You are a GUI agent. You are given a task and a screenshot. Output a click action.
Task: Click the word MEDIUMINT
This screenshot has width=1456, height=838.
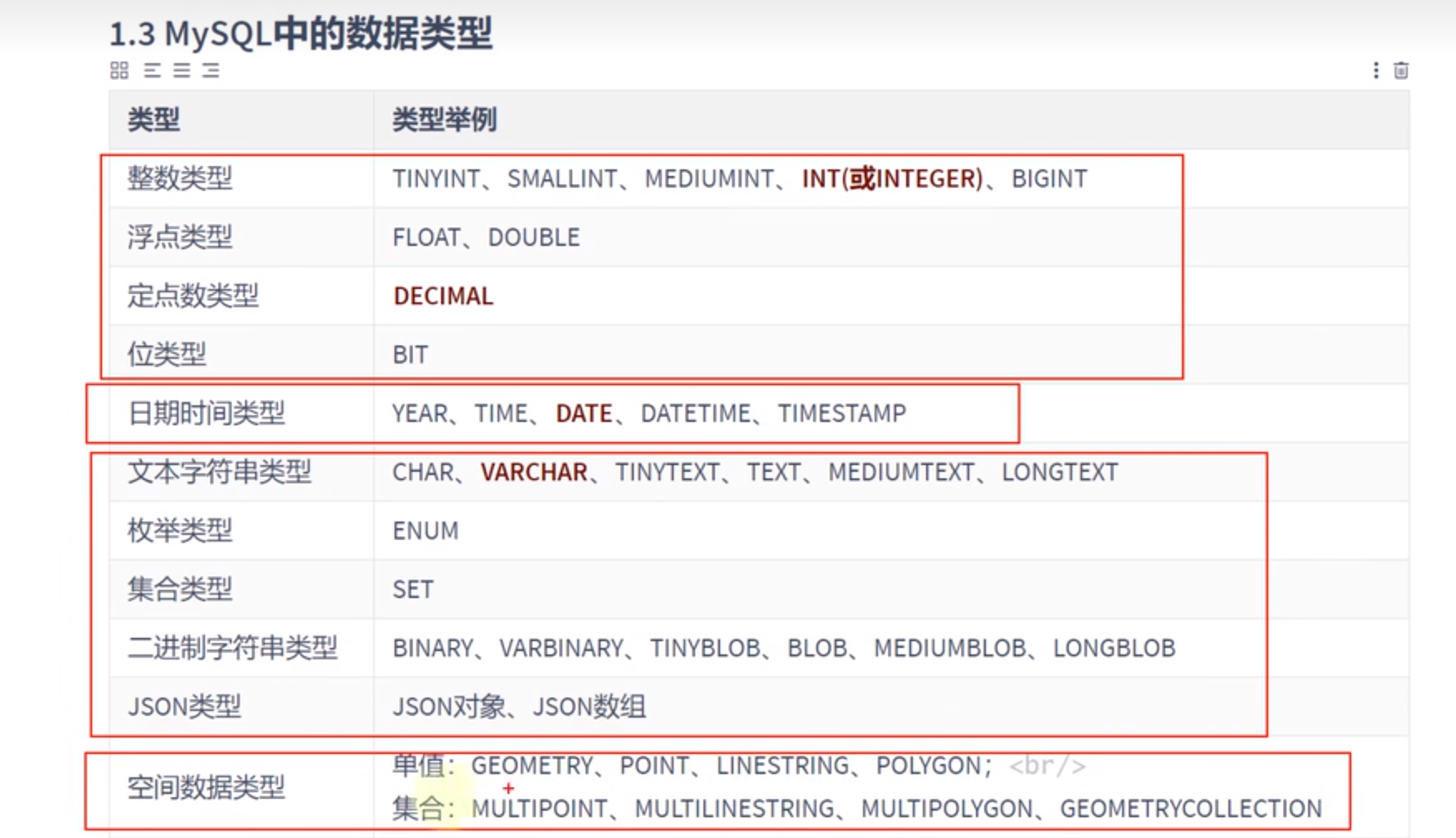tap(709, 179)
